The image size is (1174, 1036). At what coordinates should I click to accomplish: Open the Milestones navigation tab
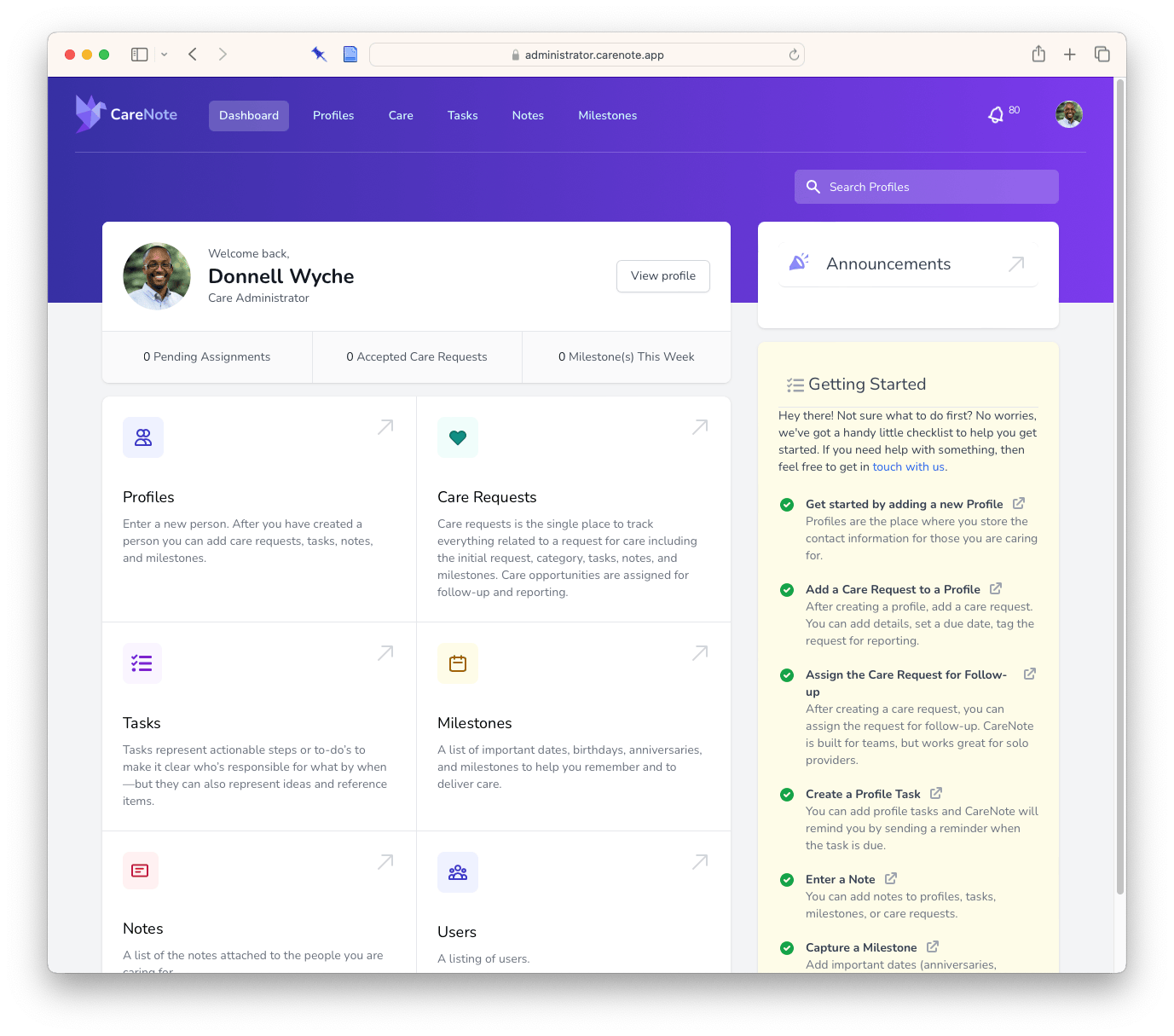click(x=607, y=115)
